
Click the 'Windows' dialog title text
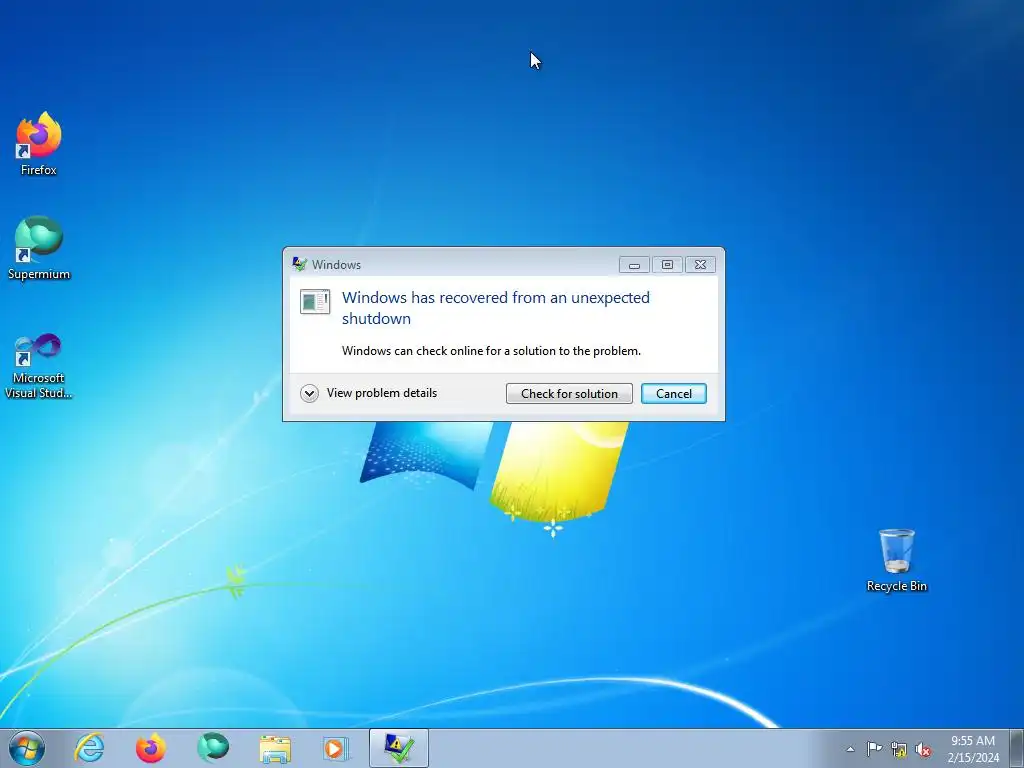coord(336,264)
